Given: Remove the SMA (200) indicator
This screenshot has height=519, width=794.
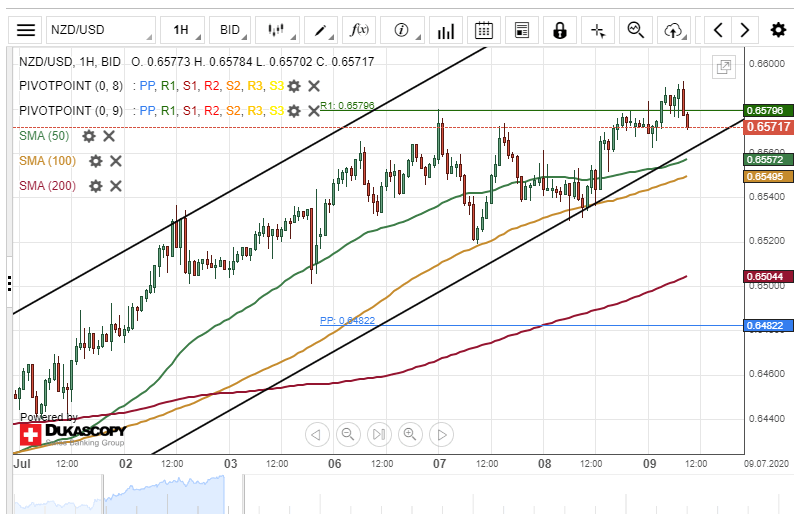Looking at the screenshot, I should [116, 185].
